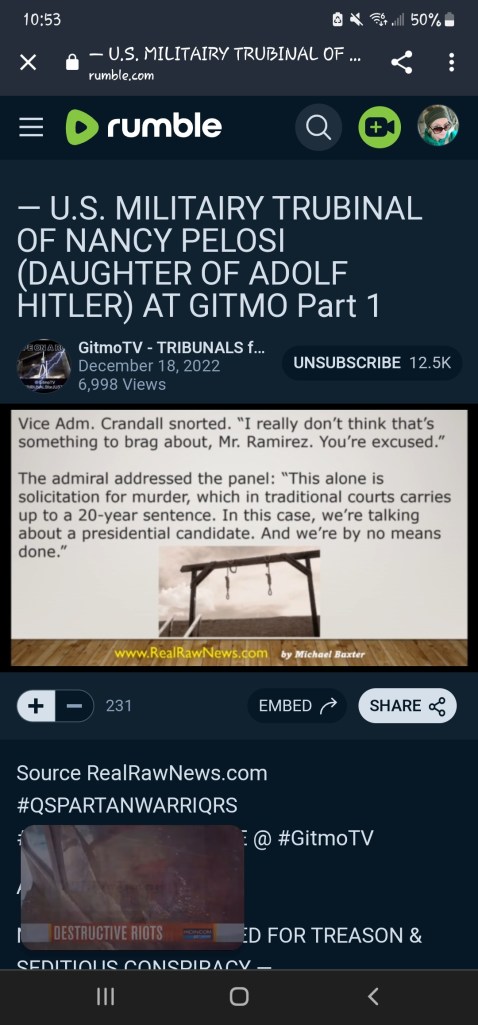Close the browser tab with X icon
The height and width of the screenshot is (1025, 478).
(28, 63)
